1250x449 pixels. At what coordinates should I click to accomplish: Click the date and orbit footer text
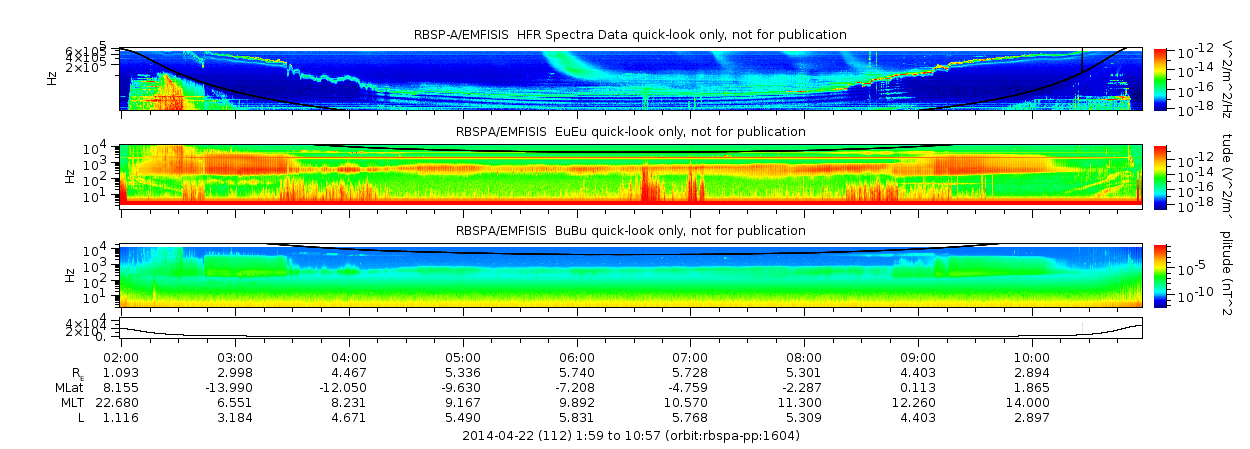[631, 436]
